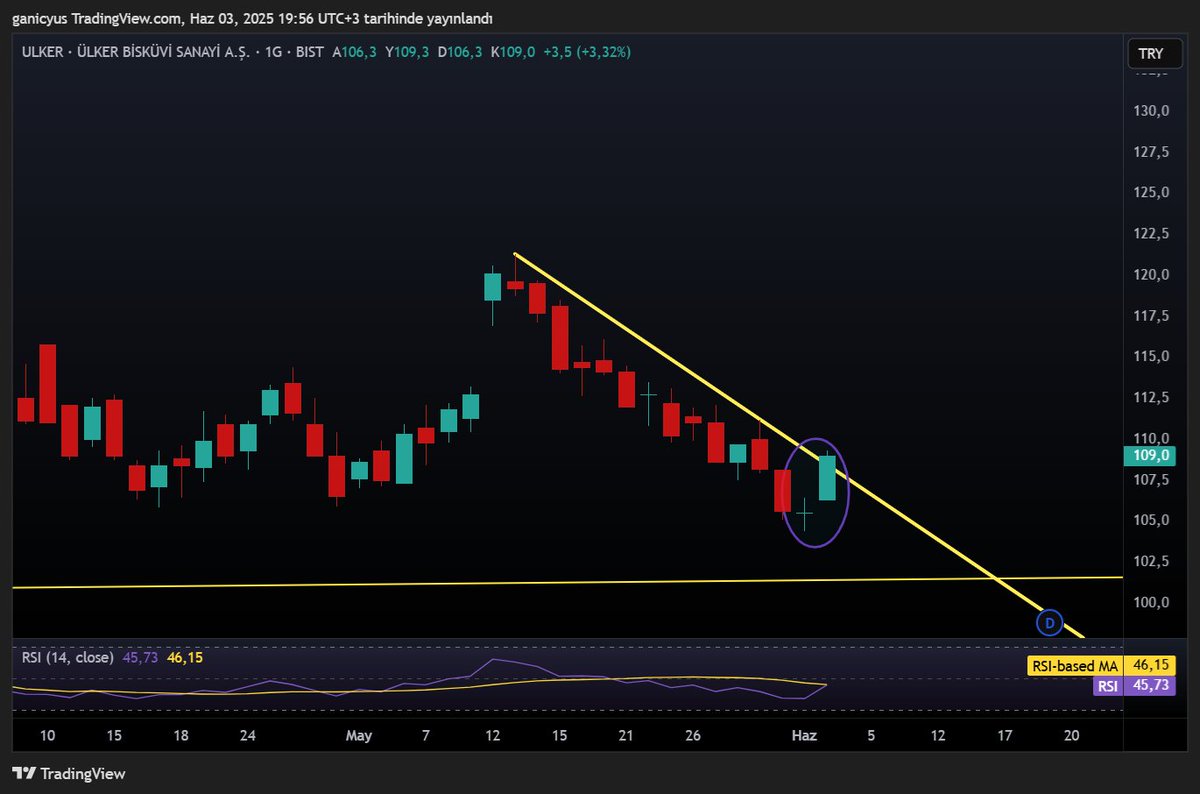The height and width of the screenshot is (794, 1200).
Task: Click the May label on time axis
Action: click(359, 736)
